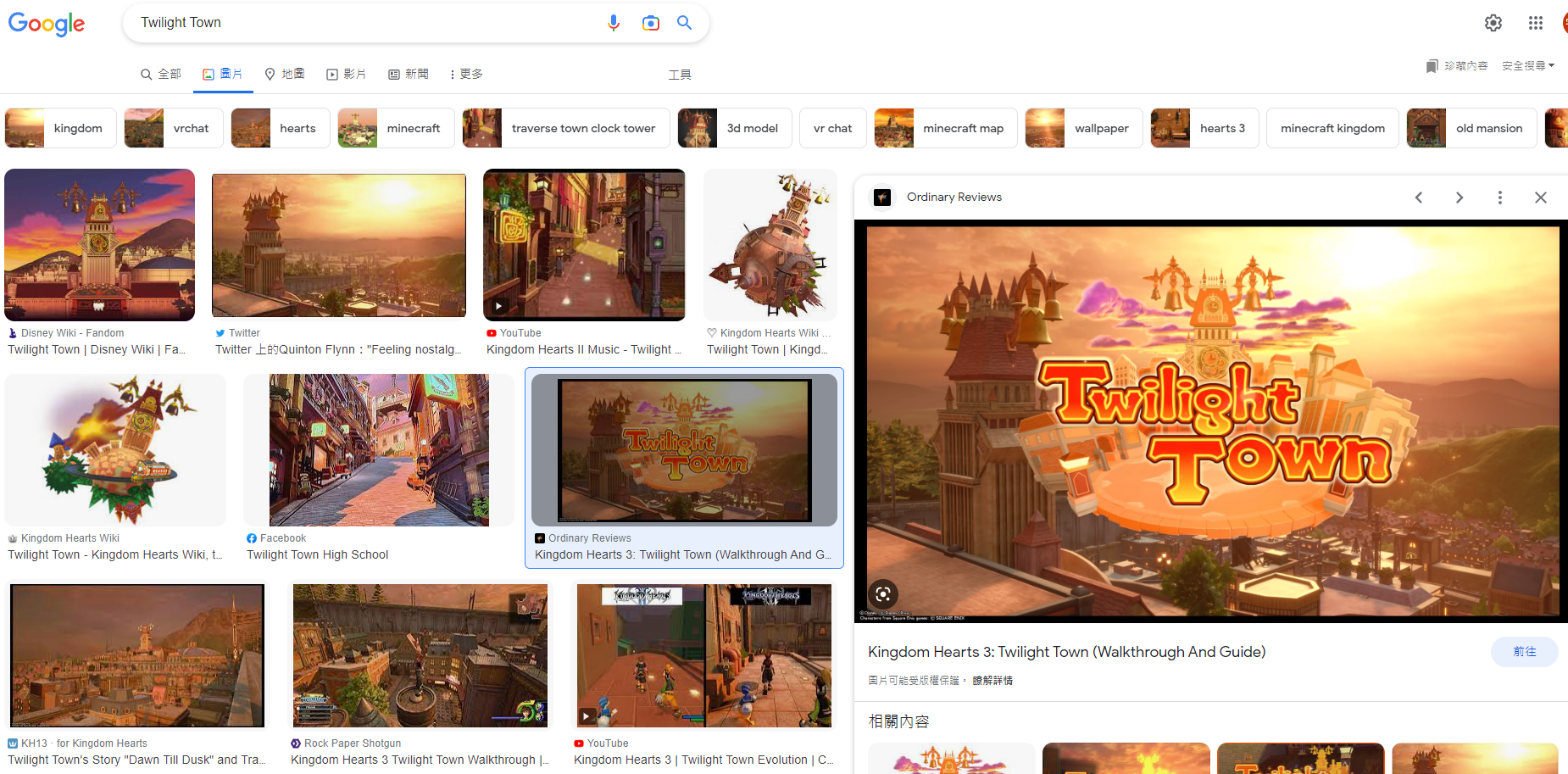Open Google settings gear

tap(1493, 23)
